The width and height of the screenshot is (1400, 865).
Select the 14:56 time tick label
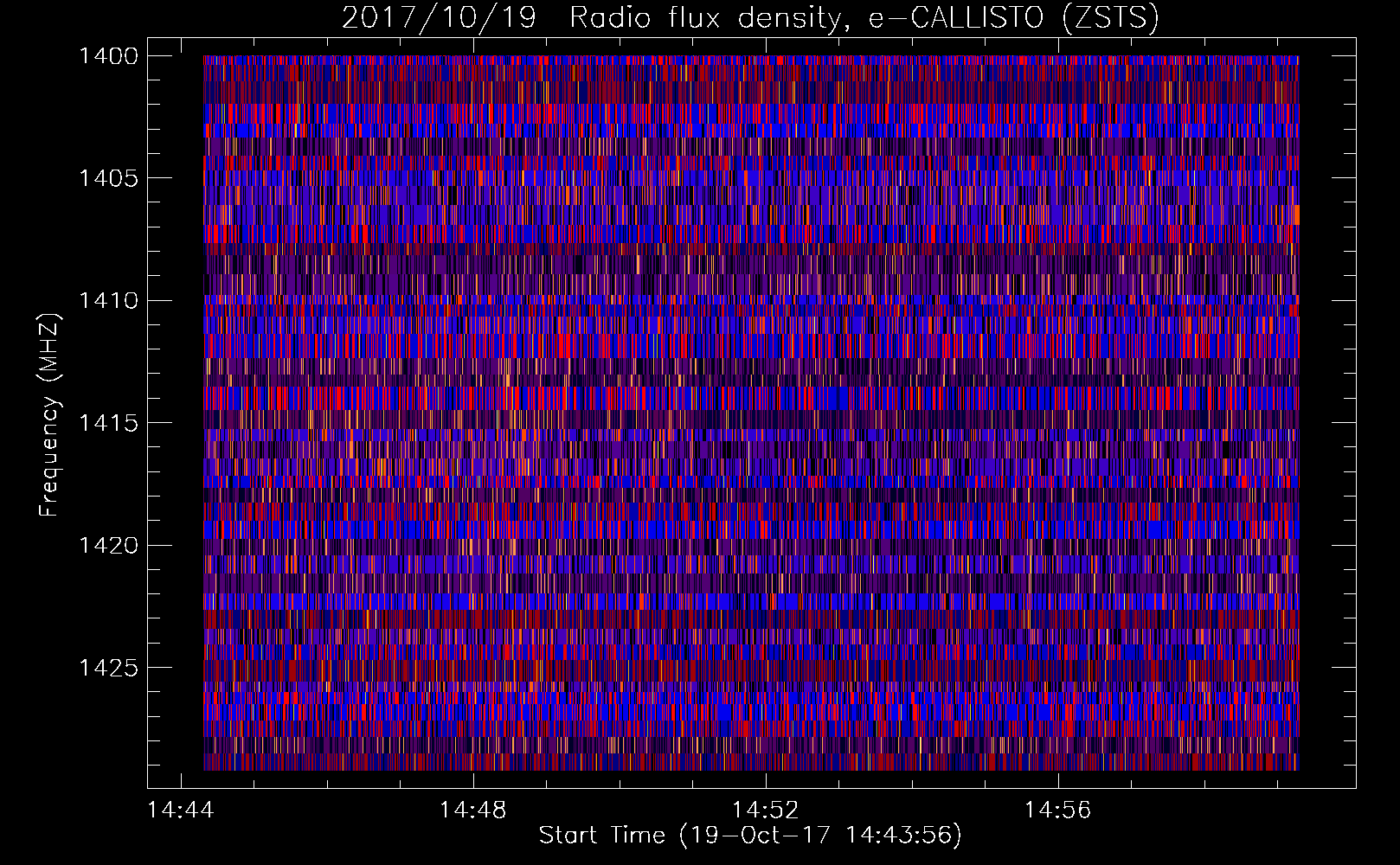pos(1057,811)
